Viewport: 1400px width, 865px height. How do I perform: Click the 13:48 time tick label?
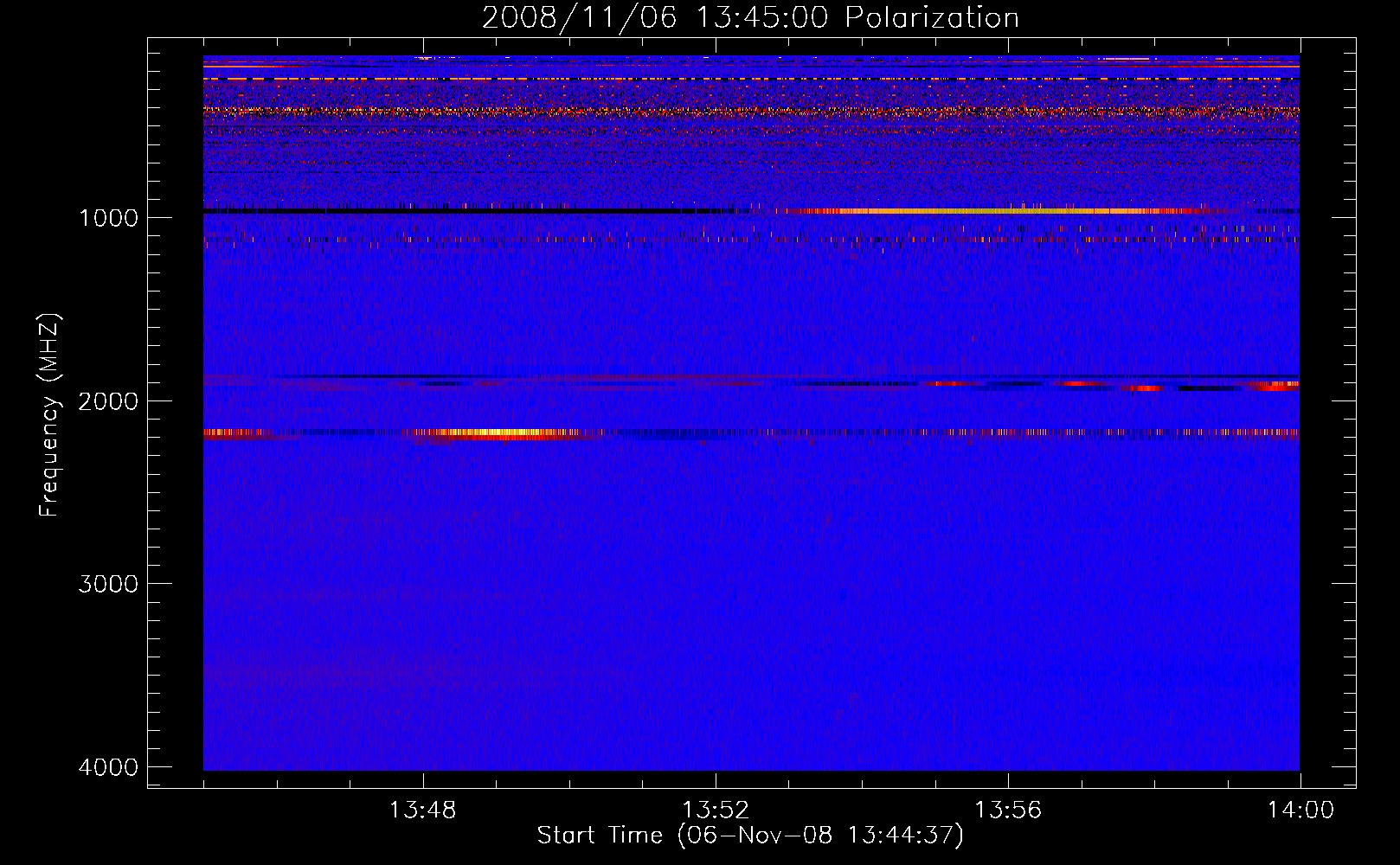click(422, 811)
